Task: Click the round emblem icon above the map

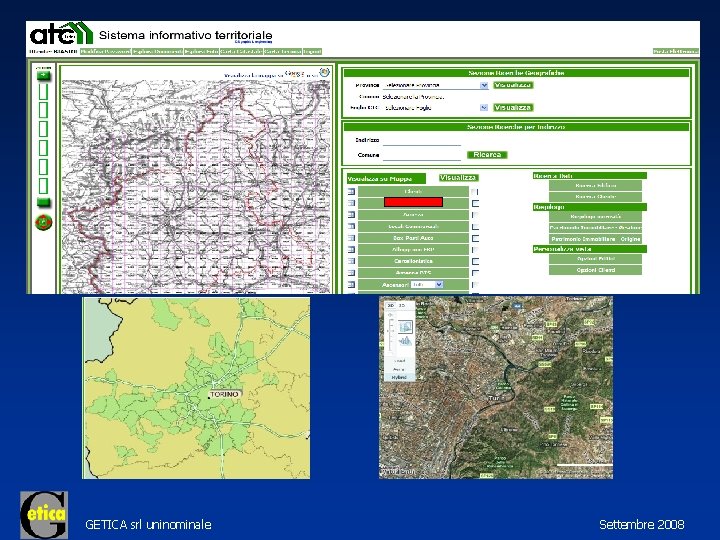Action: 324,73
